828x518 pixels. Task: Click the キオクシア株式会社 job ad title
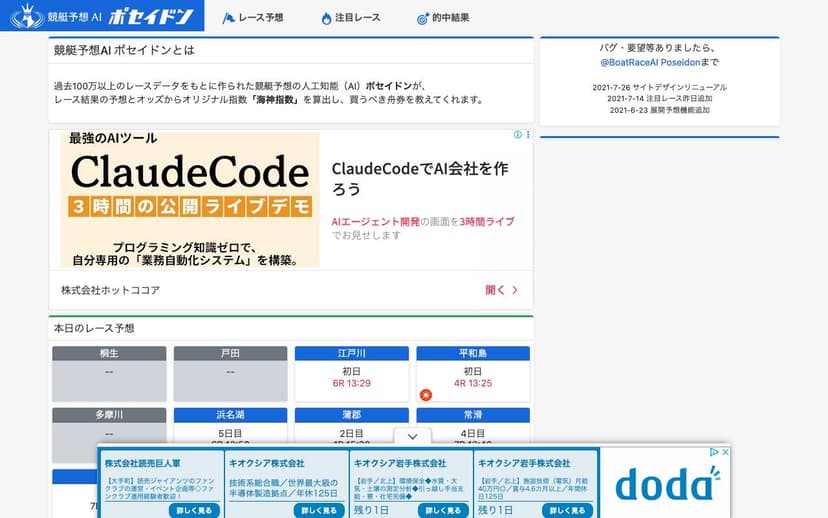[x=267, y=463]
